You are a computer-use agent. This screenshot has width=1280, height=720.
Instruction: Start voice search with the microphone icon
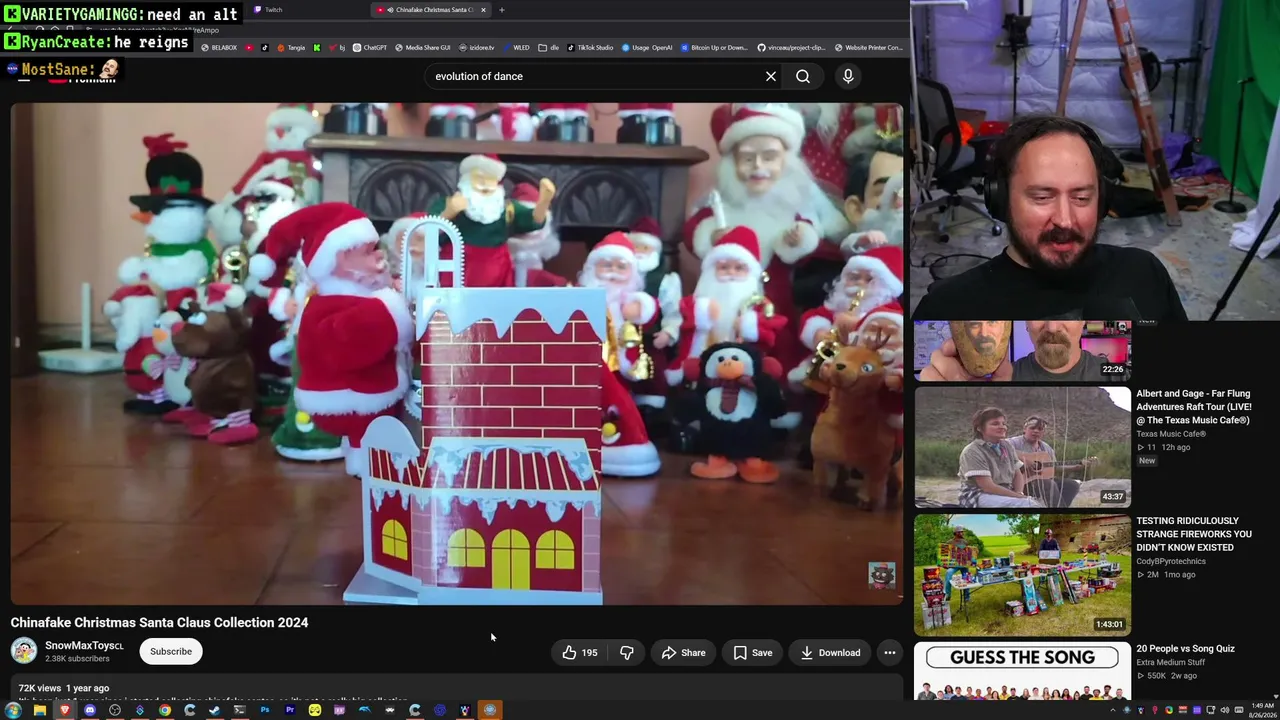click(848, 76)
